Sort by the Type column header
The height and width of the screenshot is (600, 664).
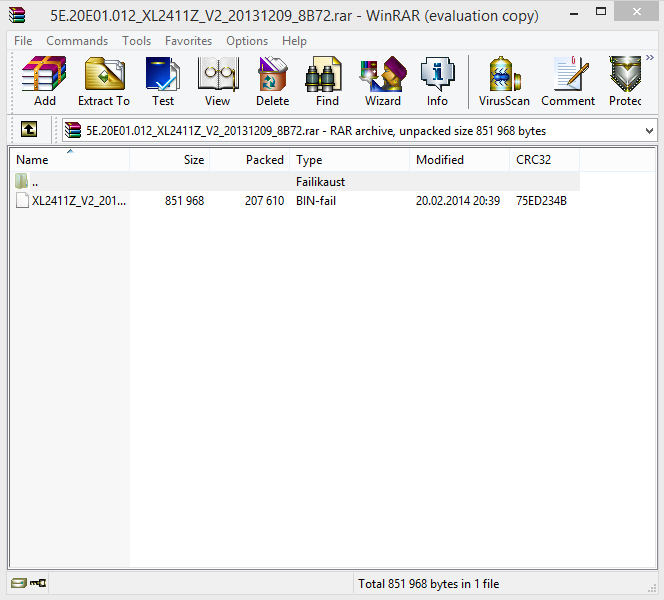pos(349,160)
